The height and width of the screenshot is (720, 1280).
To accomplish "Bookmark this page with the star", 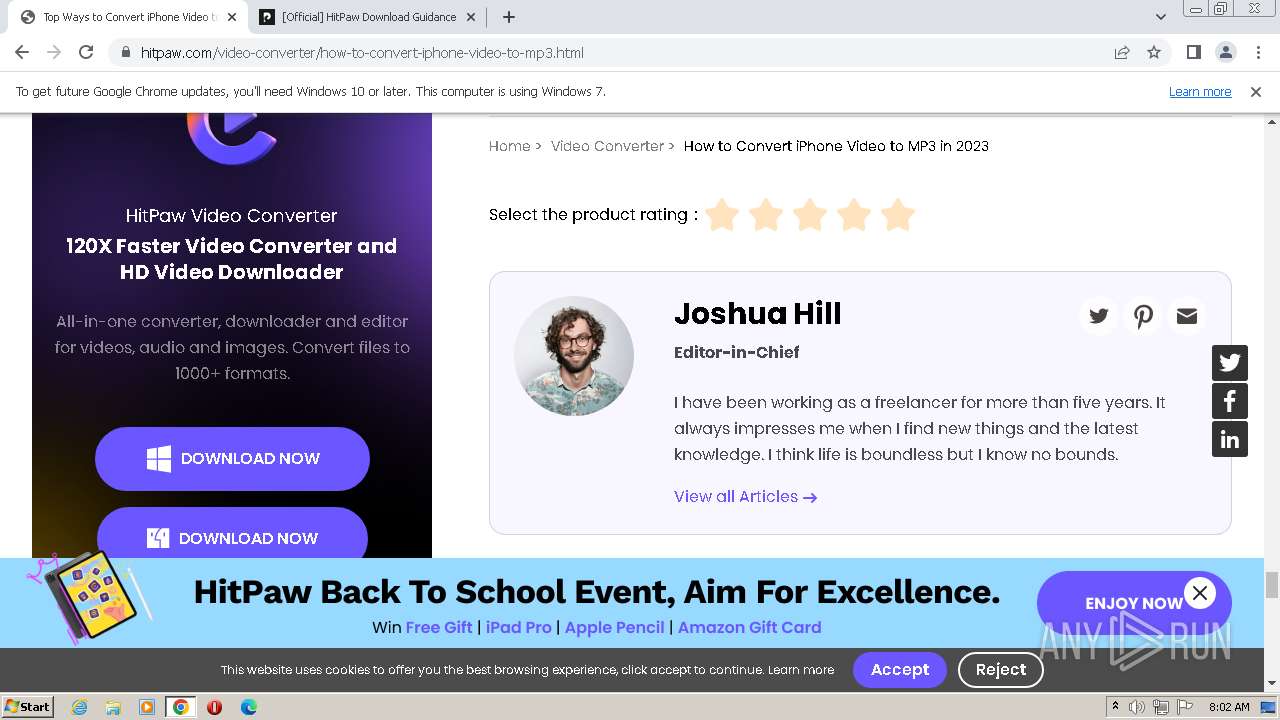I will (1154, 52).
